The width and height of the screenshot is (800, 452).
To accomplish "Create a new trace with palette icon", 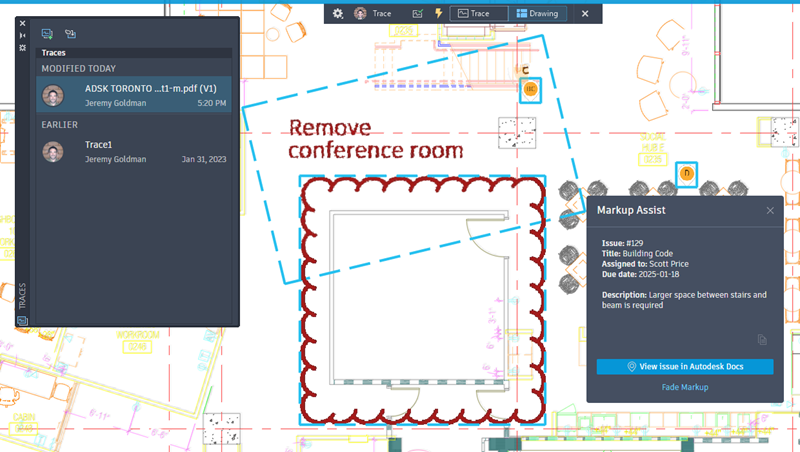I will (47, 34).
